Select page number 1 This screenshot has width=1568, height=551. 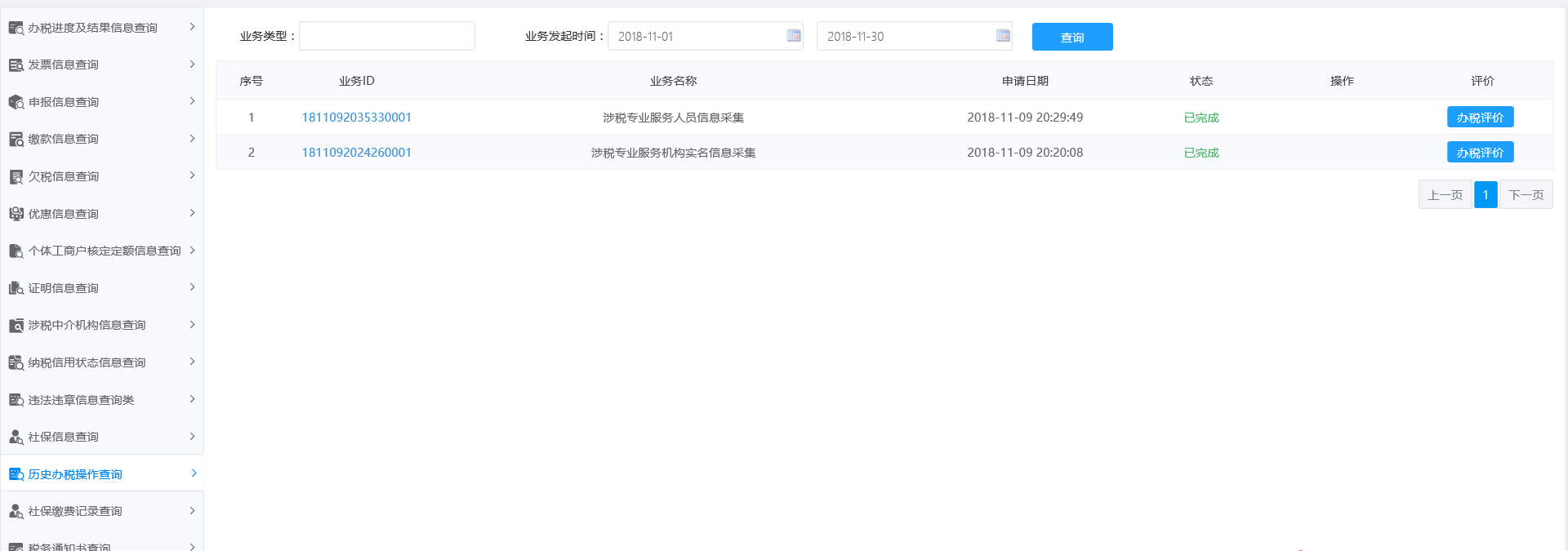point(1486,195)
